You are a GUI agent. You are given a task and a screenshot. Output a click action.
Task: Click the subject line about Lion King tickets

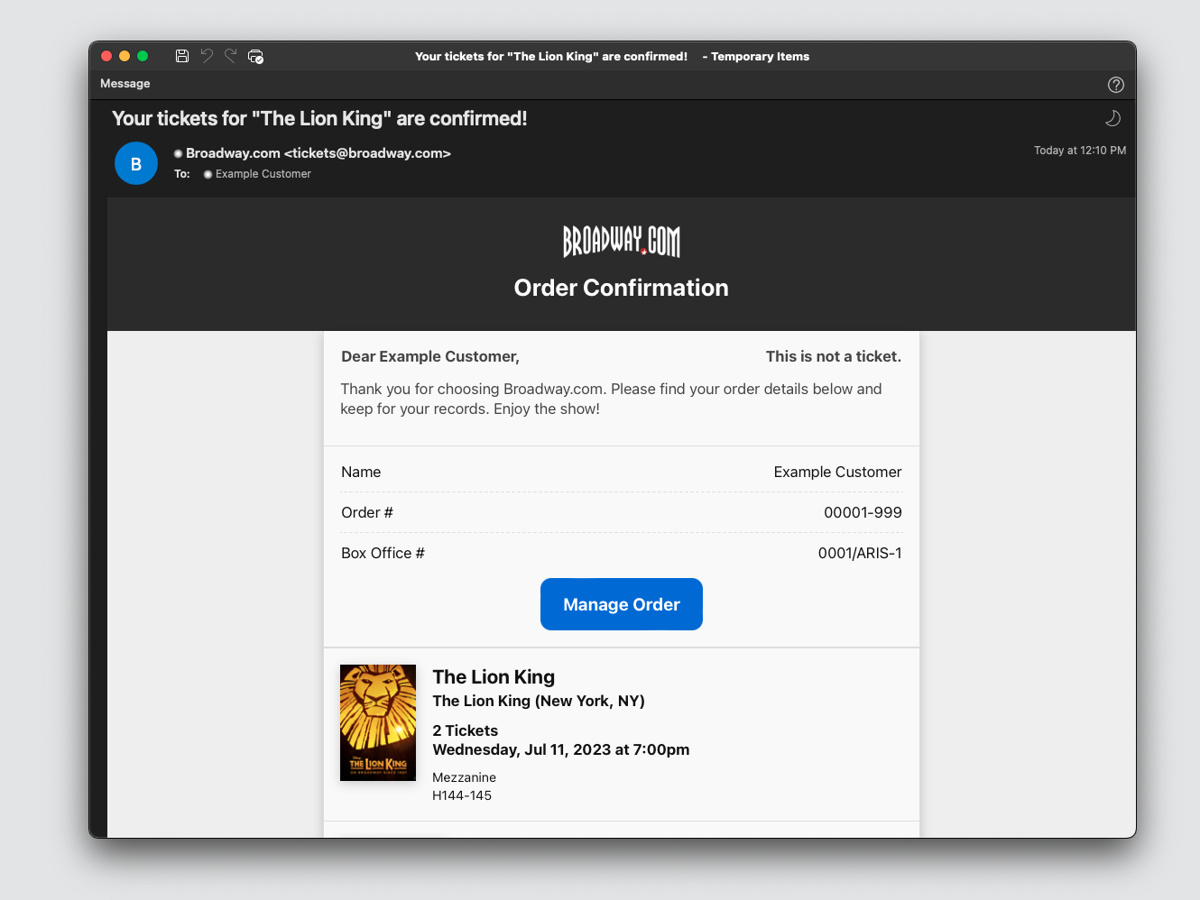(320, 118)
